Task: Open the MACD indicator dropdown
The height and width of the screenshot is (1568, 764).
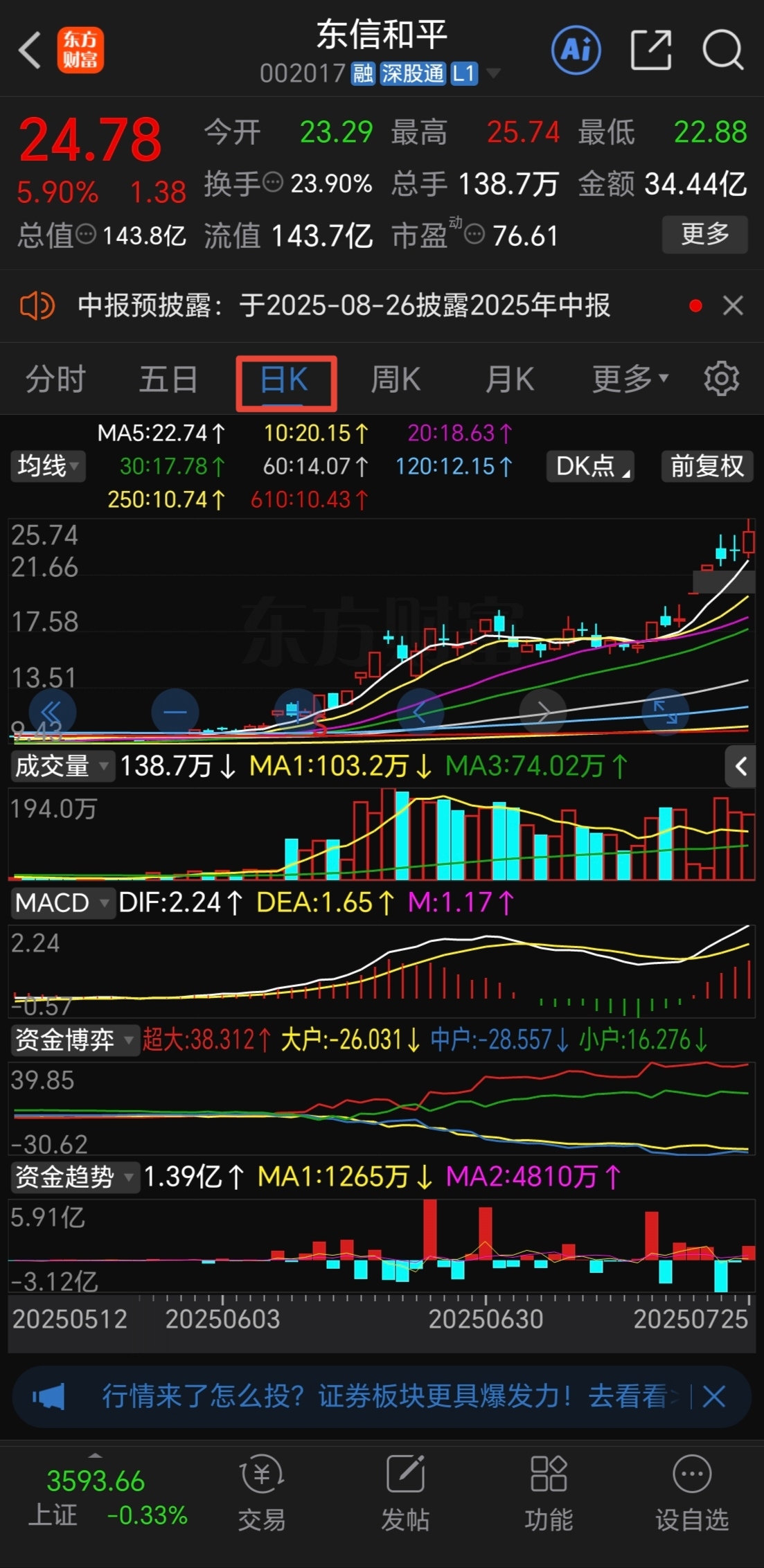Action: (x=62, y=902)
